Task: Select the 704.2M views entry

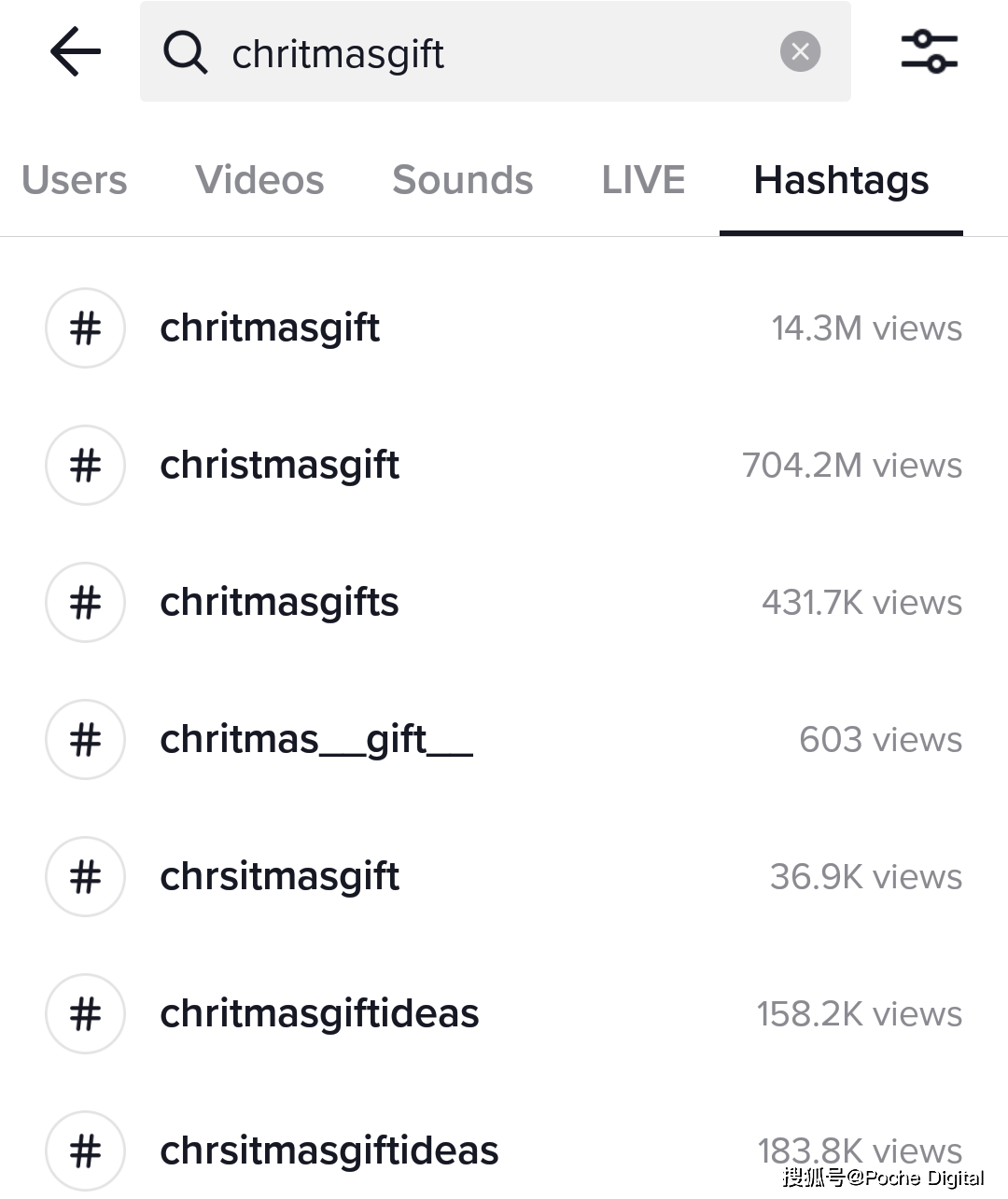Action: [x=851, y=466]
